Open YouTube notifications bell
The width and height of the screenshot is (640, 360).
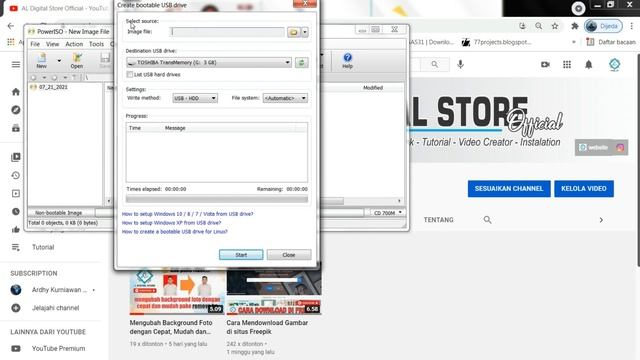589,64
